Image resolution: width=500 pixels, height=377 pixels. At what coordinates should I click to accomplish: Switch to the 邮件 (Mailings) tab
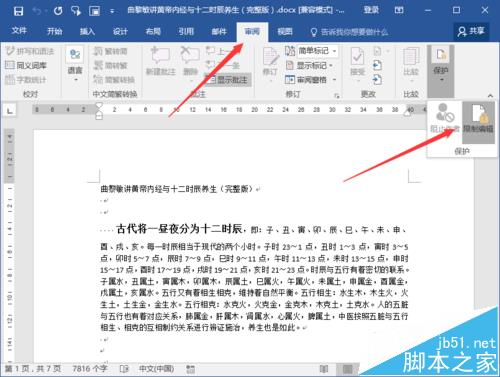219,31
